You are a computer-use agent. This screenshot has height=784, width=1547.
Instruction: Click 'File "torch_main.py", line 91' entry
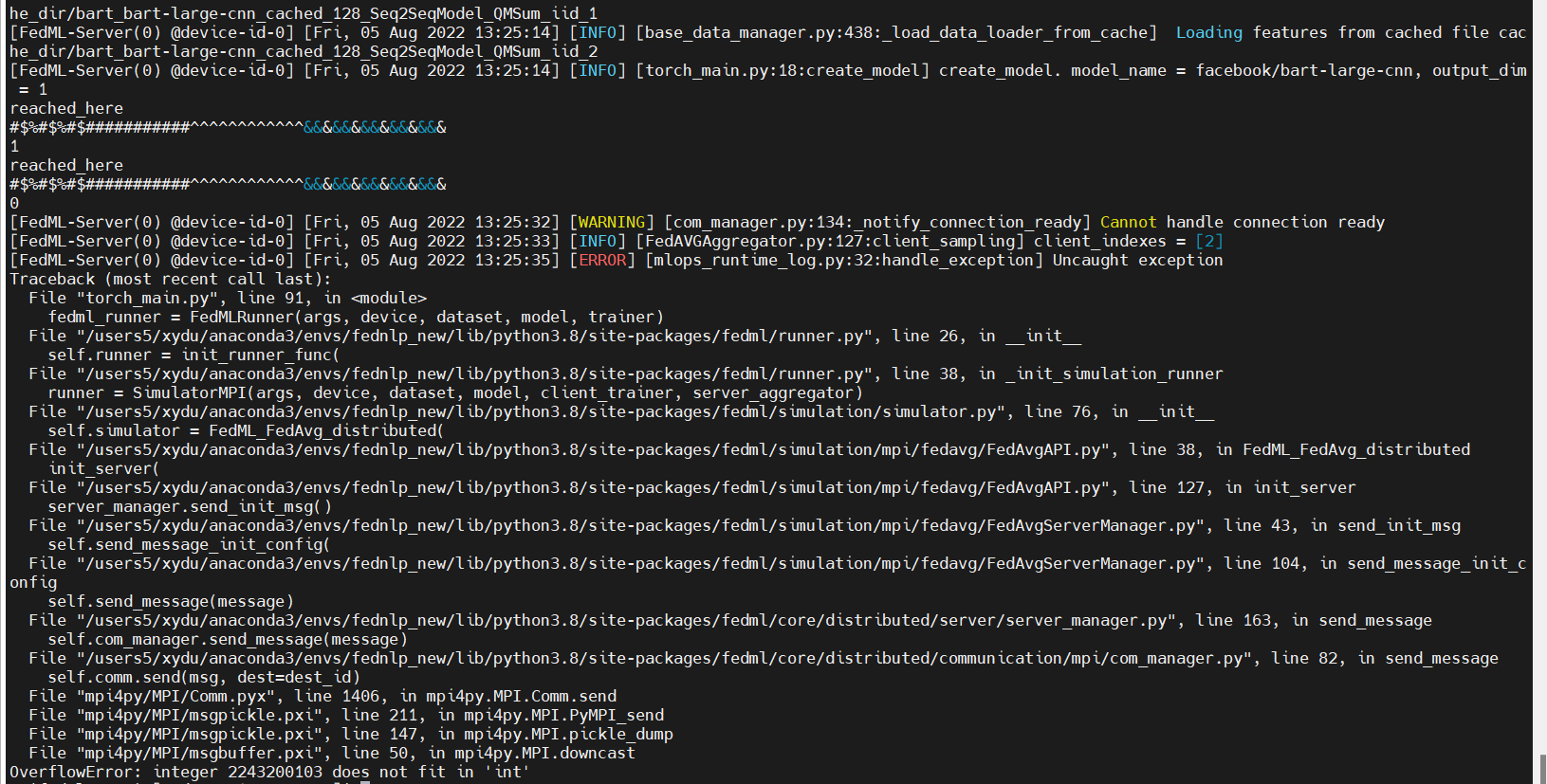pos(228,298)
